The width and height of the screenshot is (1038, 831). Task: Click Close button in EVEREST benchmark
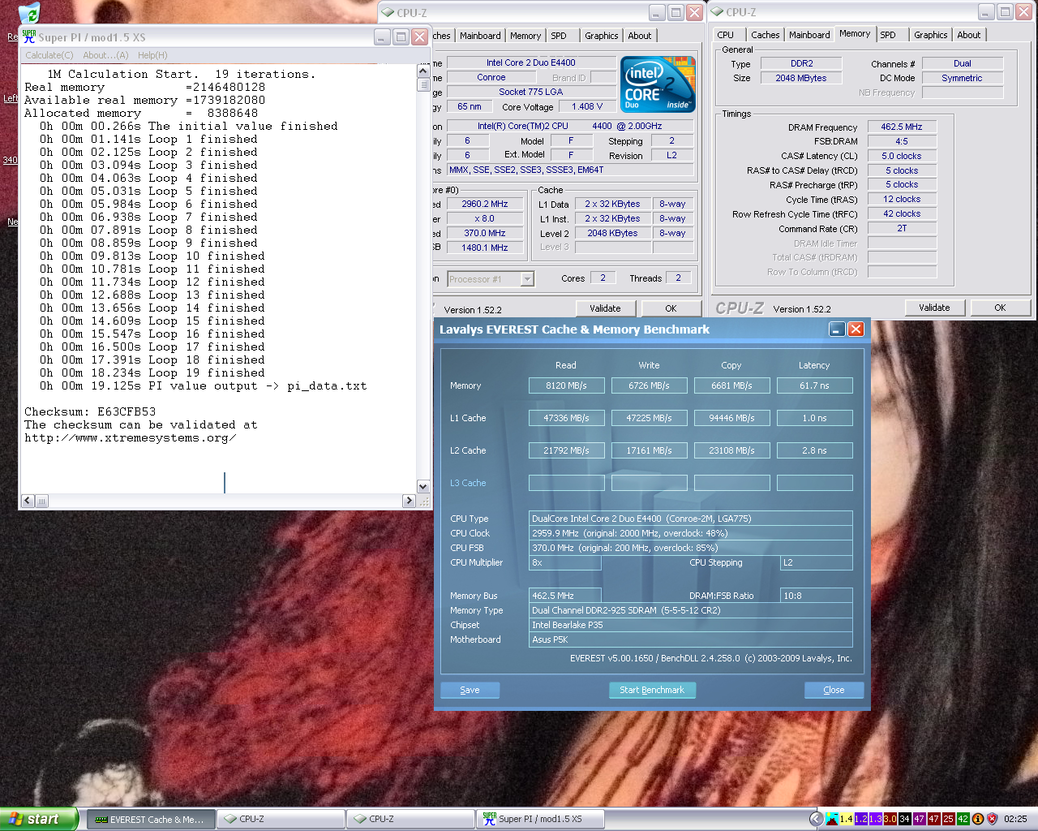click(x=834, y=690)
